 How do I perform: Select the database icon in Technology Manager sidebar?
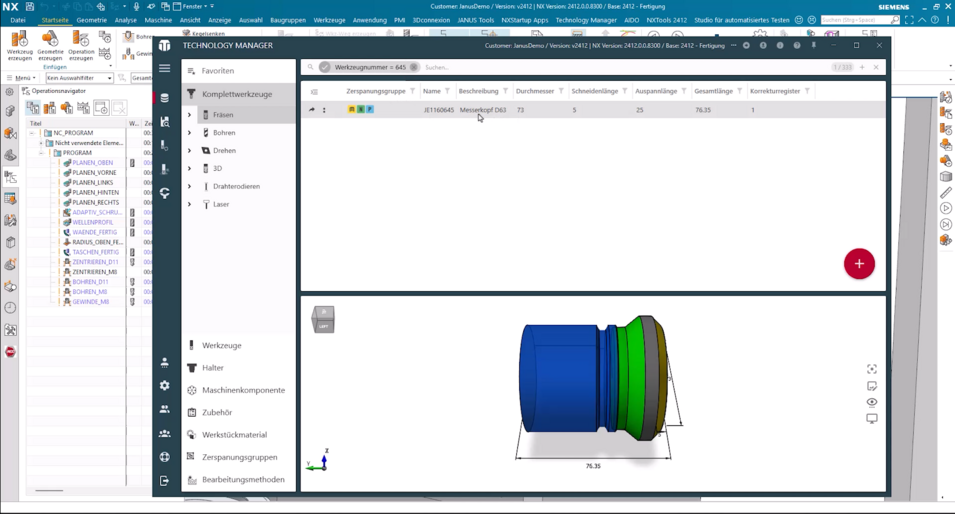tap(164, 97)
